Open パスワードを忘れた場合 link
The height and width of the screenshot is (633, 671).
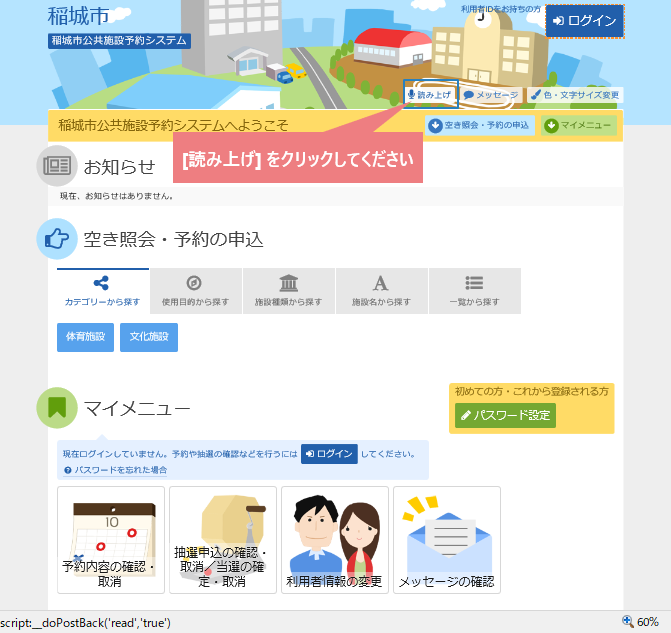click(x=116, y=470)
